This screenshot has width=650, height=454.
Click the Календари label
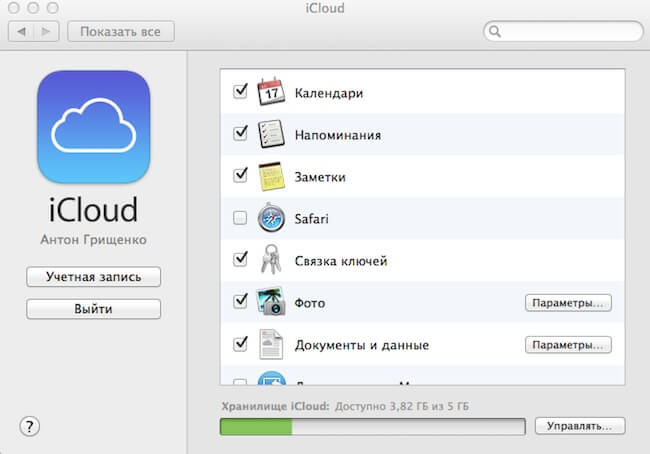[x=329, y=93]
